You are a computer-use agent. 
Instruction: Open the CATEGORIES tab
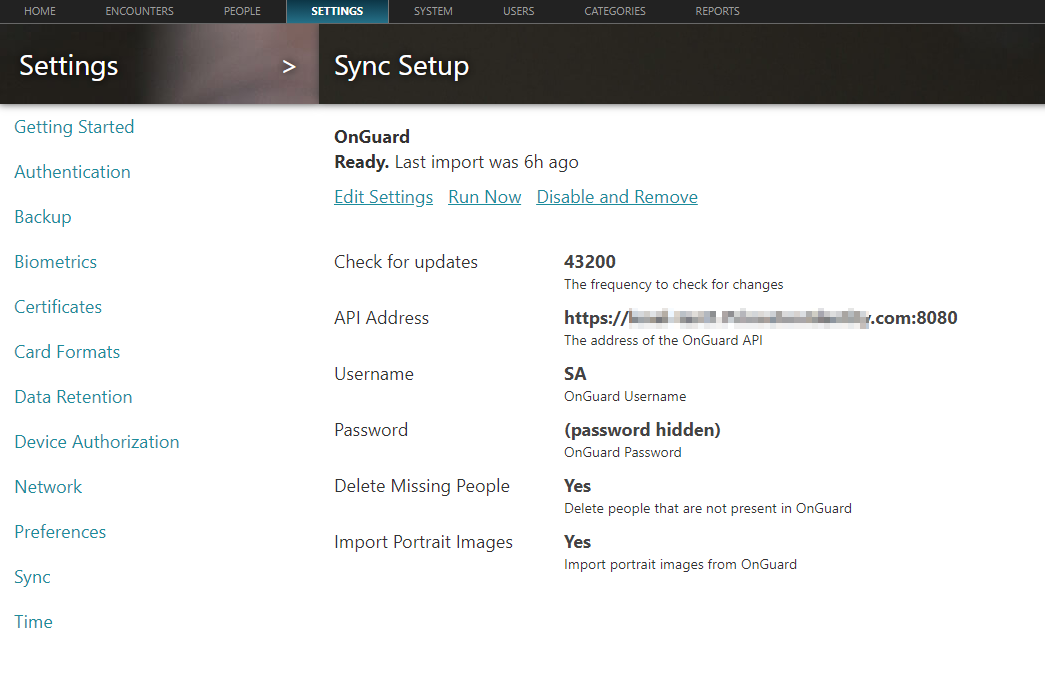tap(615, 11)
